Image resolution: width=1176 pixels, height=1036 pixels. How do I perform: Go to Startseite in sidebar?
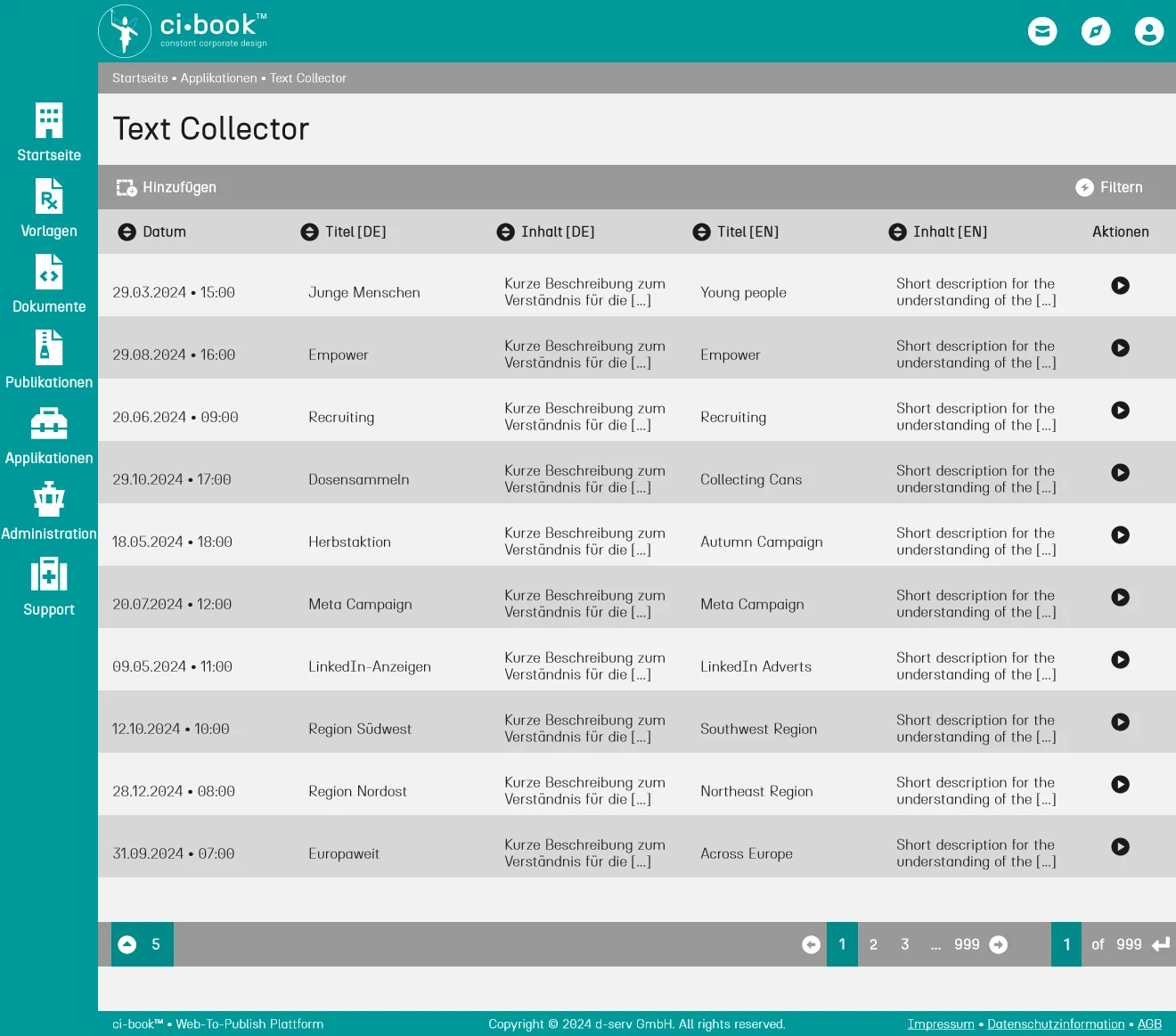[49, 132]
